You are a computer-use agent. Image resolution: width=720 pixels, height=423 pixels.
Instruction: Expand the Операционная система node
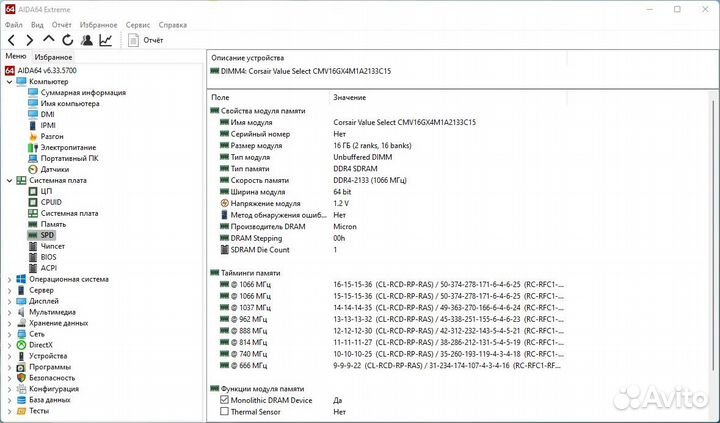(9, 279)
